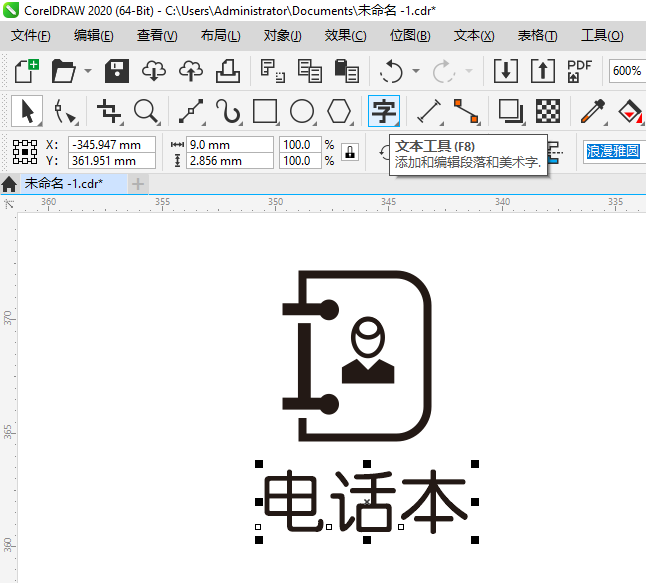Open a file with the folder icon
The width and height of the screenshot is (646, 583).
pos(63,71)
